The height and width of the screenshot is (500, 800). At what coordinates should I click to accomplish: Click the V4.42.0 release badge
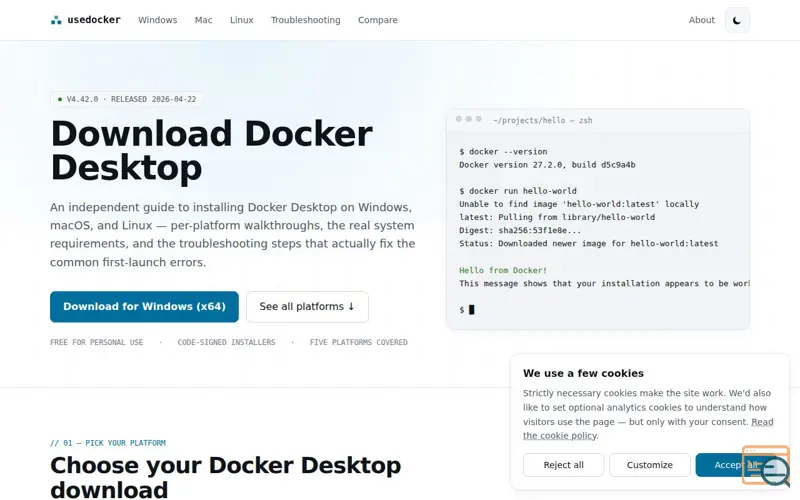click(127, 99)
